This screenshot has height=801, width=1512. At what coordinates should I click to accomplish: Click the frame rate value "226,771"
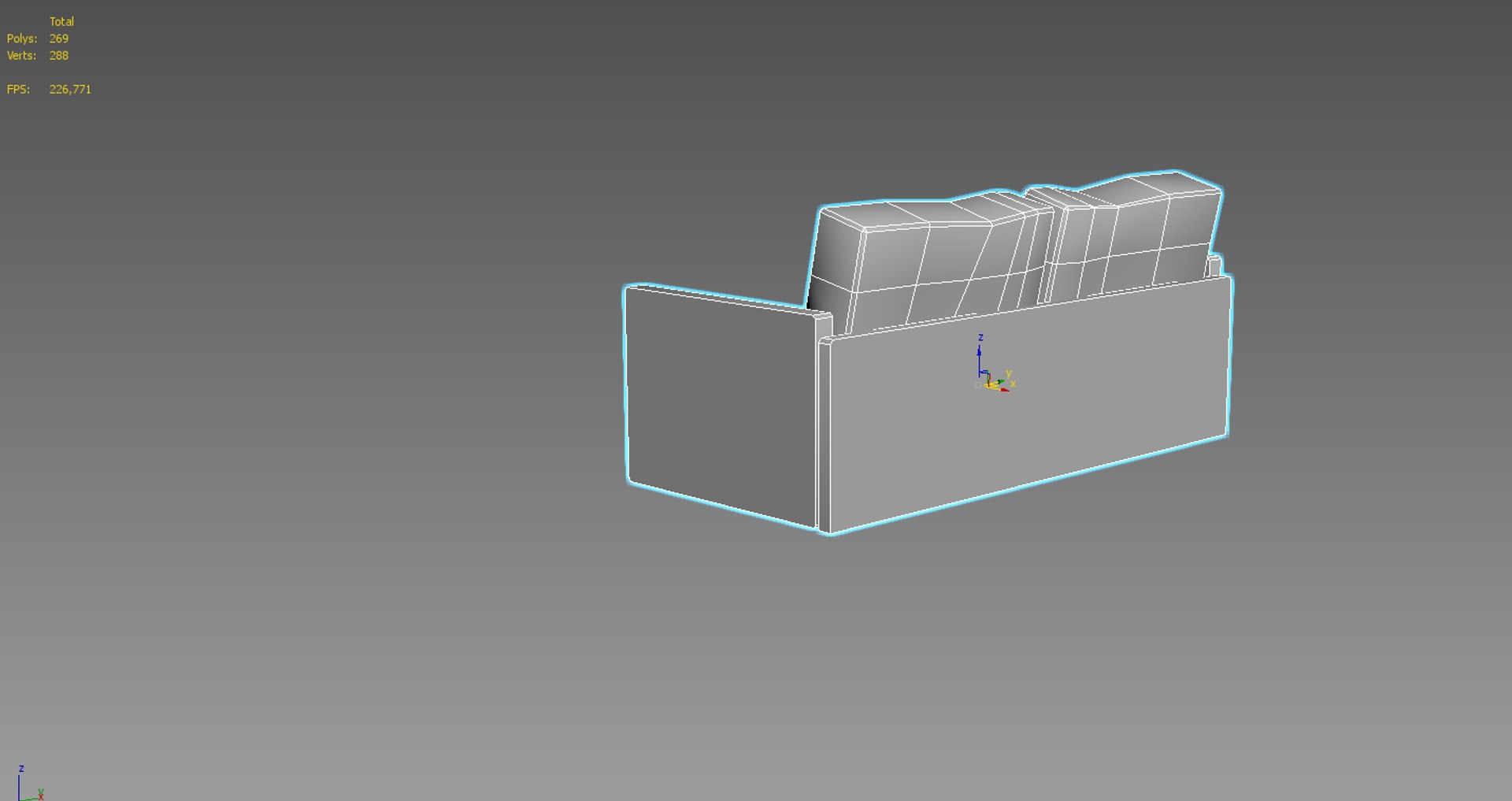[x=70, y=90]
